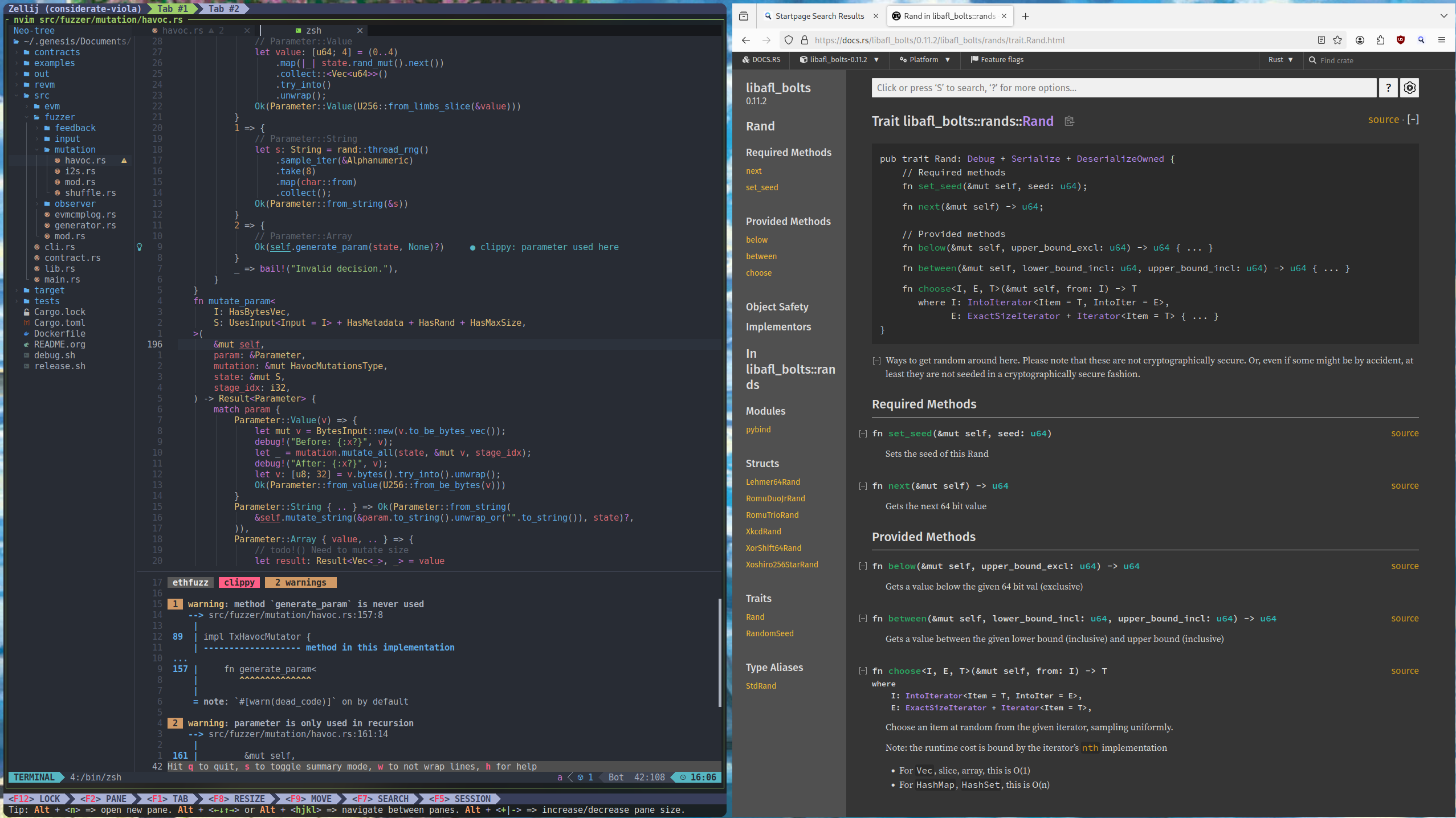Switch to the Startpage Search Results tab
1456x818 pixels.
(x=821, y=16)
